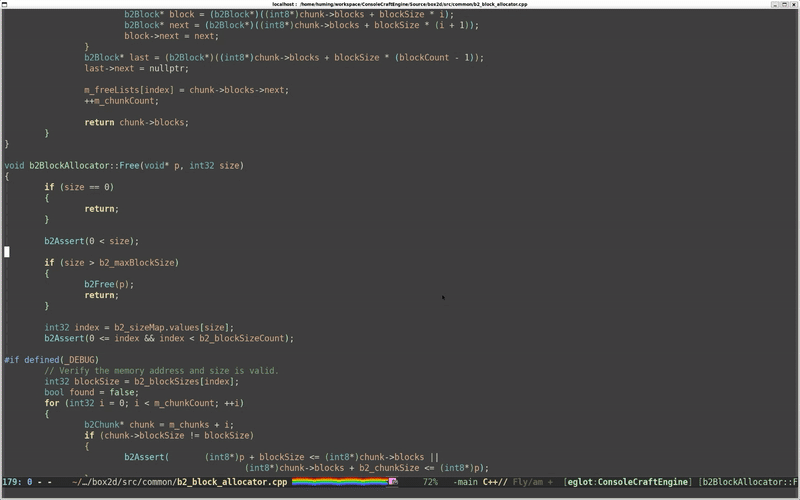The width and height of the screenshot is (800, 500).
Task: Click the line 'b2Assert(0 < size);'
Action: coord(91,241)
